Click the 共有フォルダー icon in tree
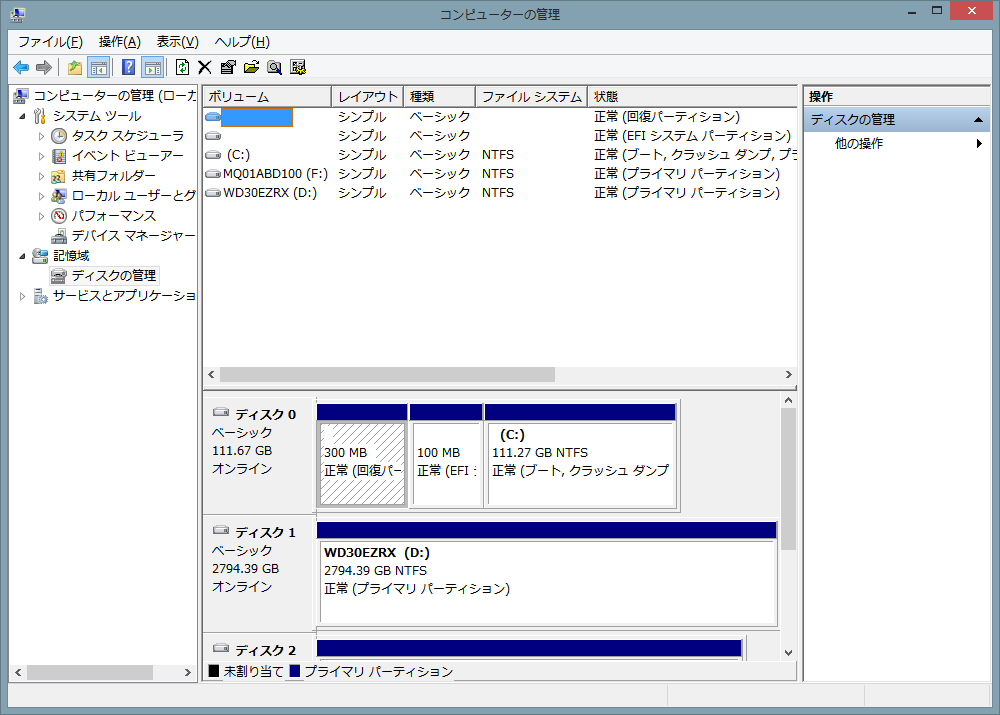Viewport: 1000px width, 715px height. (59, 176)
